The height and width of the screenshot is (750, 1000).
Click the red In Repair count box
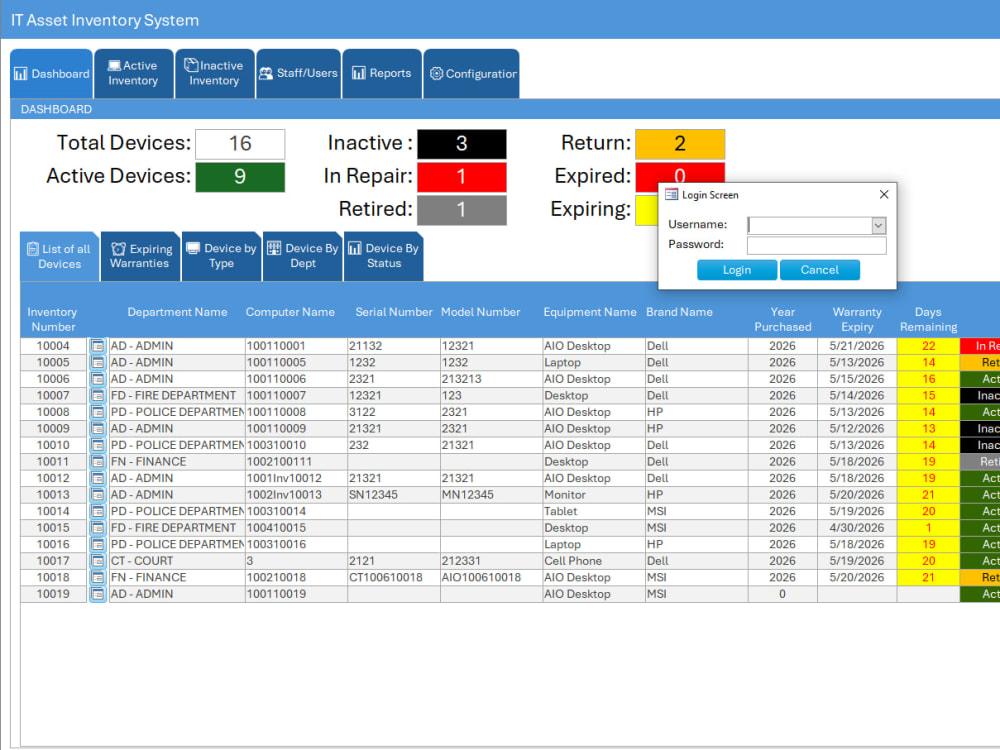pos(462,177)
